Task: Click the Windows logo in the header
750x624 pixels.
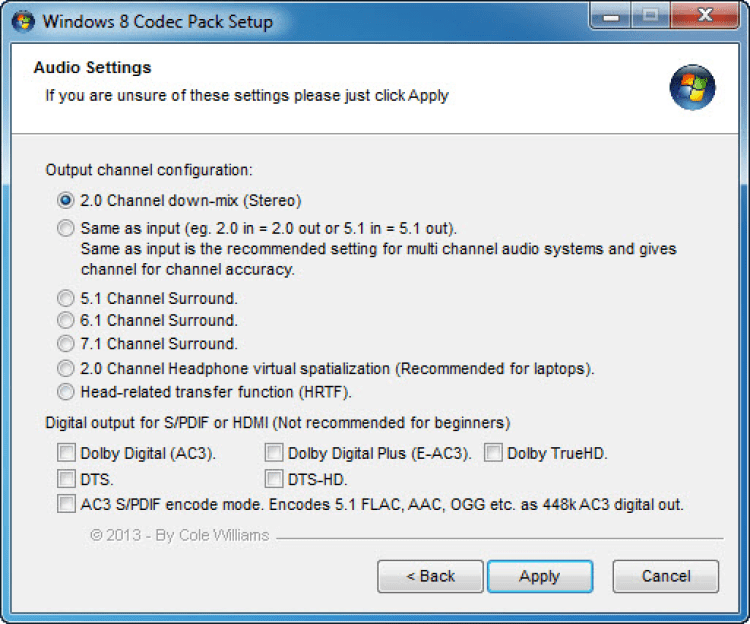Action: (692, 88)
